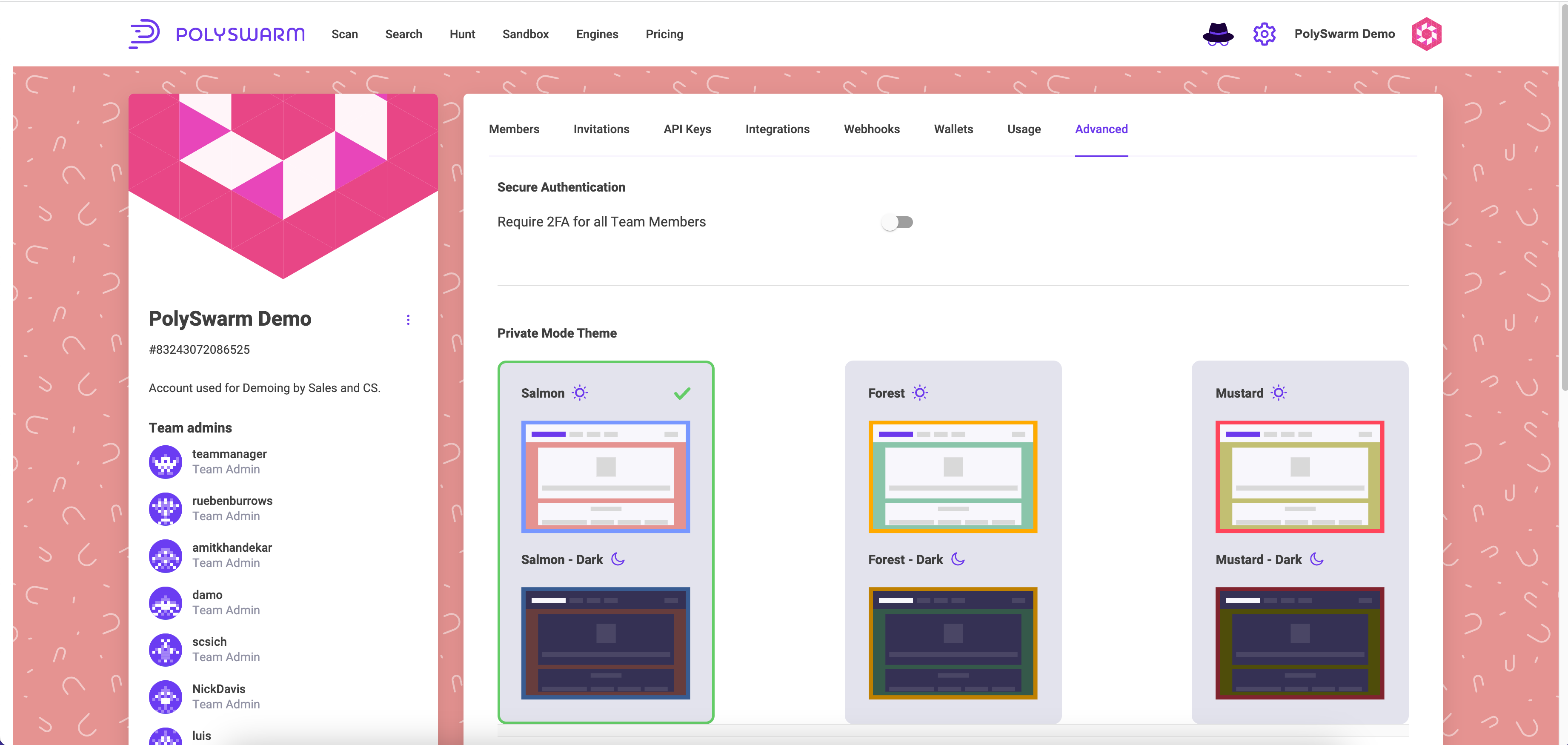Switch to the Webhooks tab
The height and width of the screenshot is (745, 1568).
coord(871,129)
